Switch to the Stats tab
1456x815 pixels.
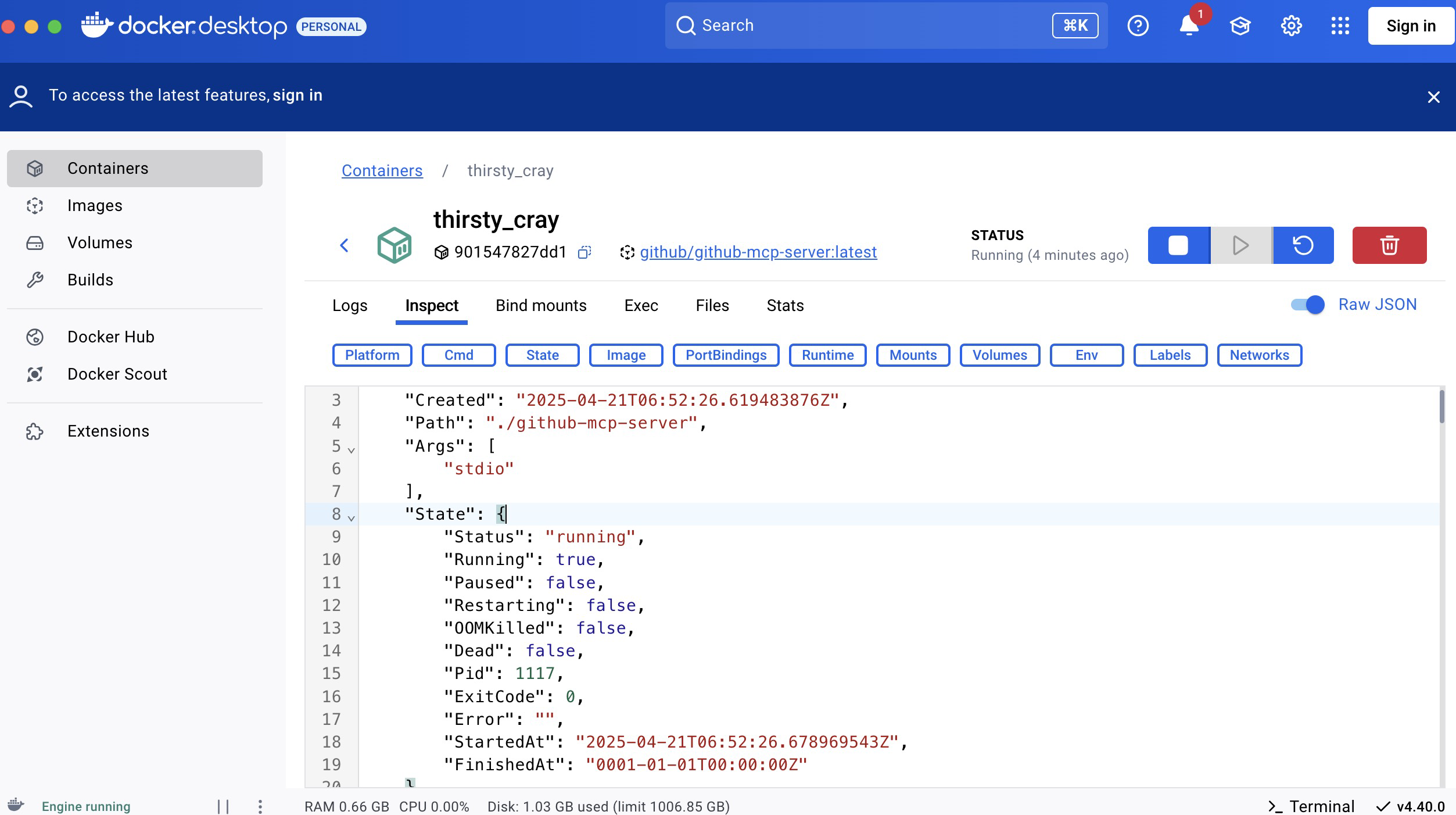(785, 306)
